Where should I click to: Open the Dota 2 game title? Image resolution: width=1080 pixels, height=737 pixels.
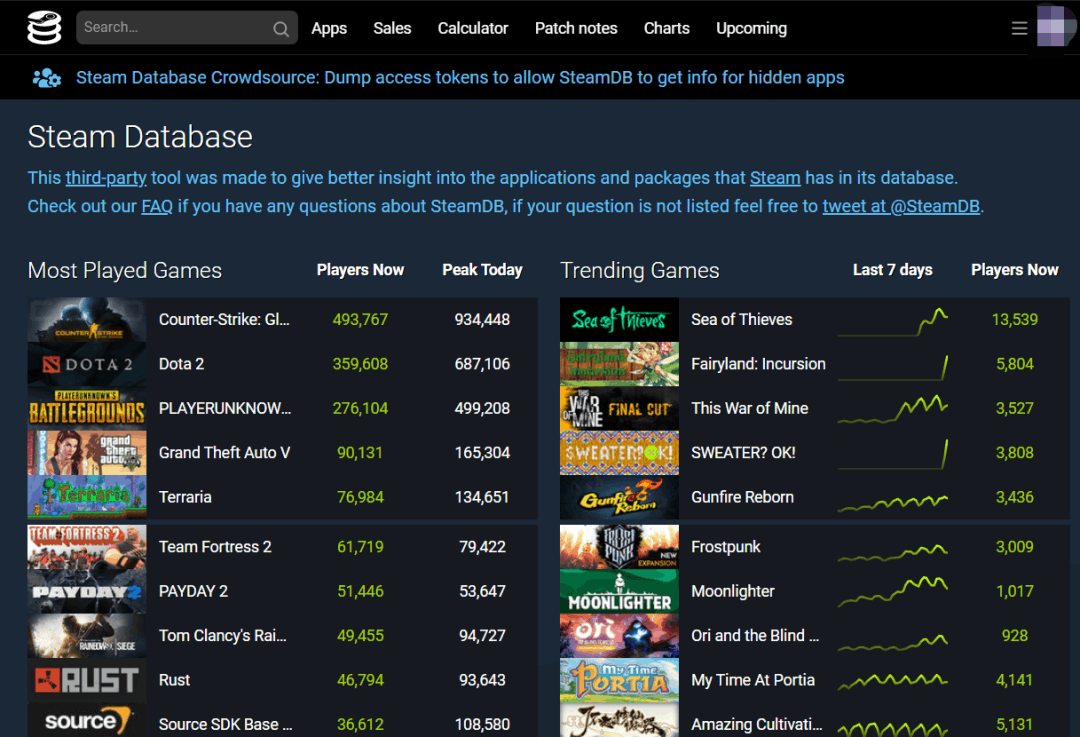(181, 364)
